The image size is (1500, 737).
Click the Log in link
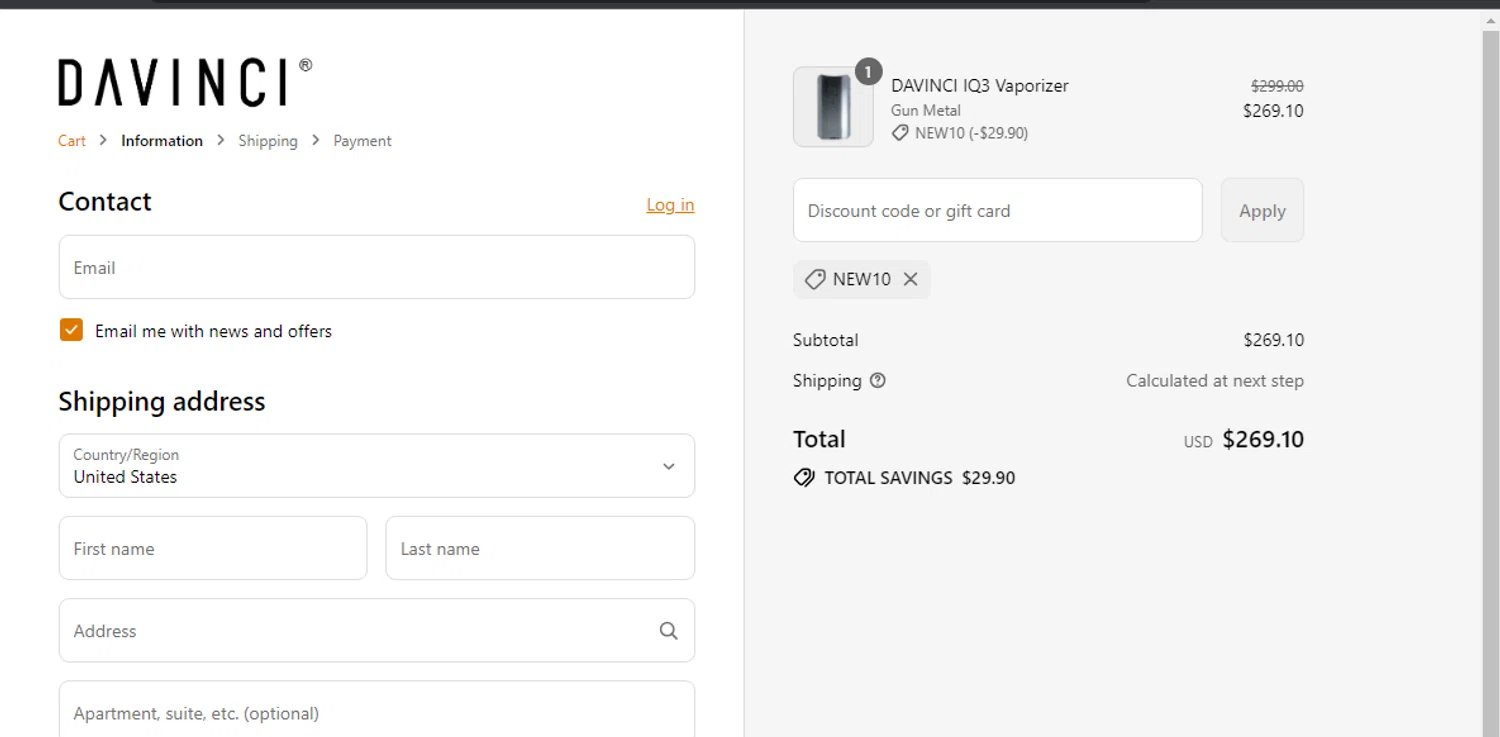coord(670,205)
